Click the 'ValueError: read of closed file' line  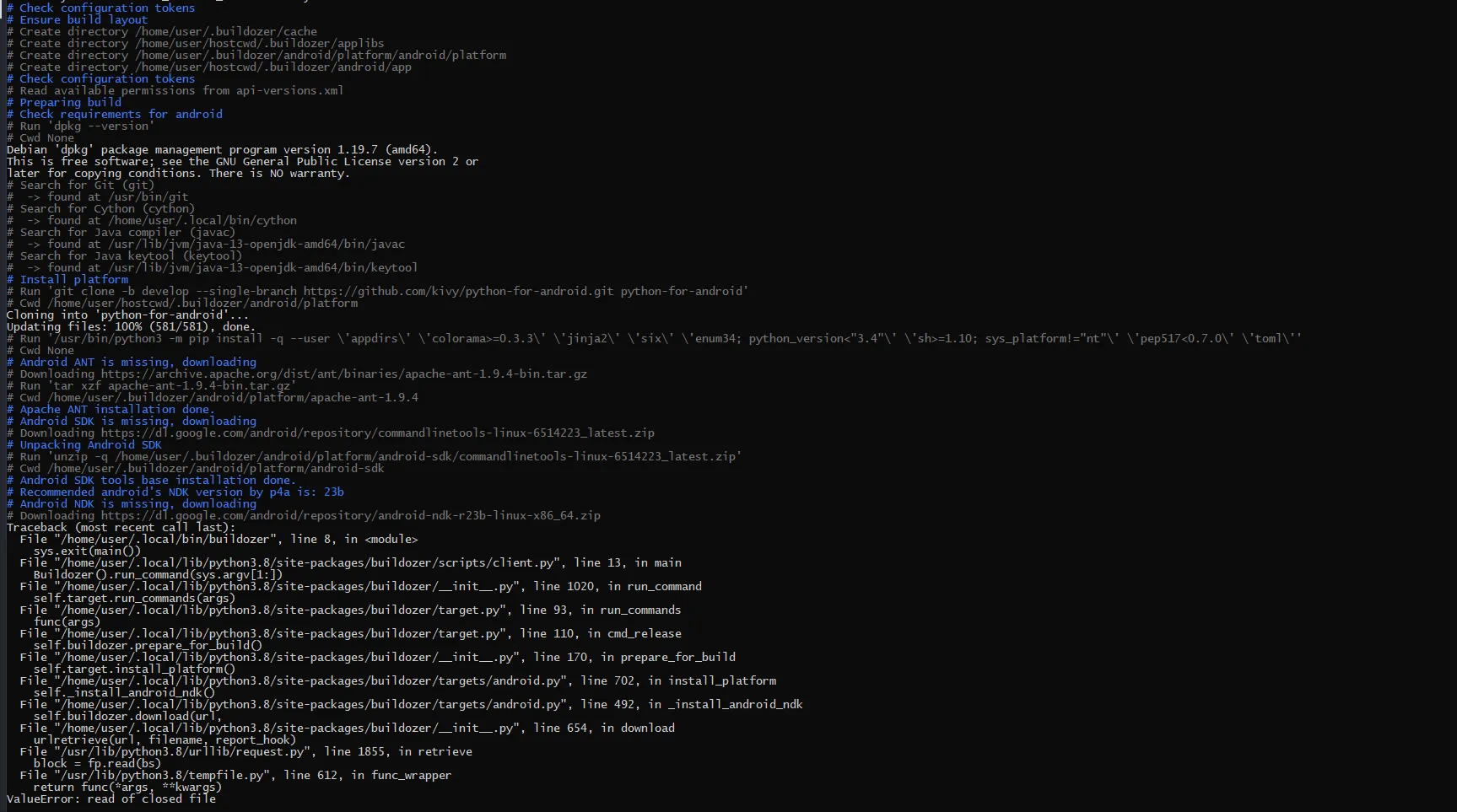pos(111,799)
